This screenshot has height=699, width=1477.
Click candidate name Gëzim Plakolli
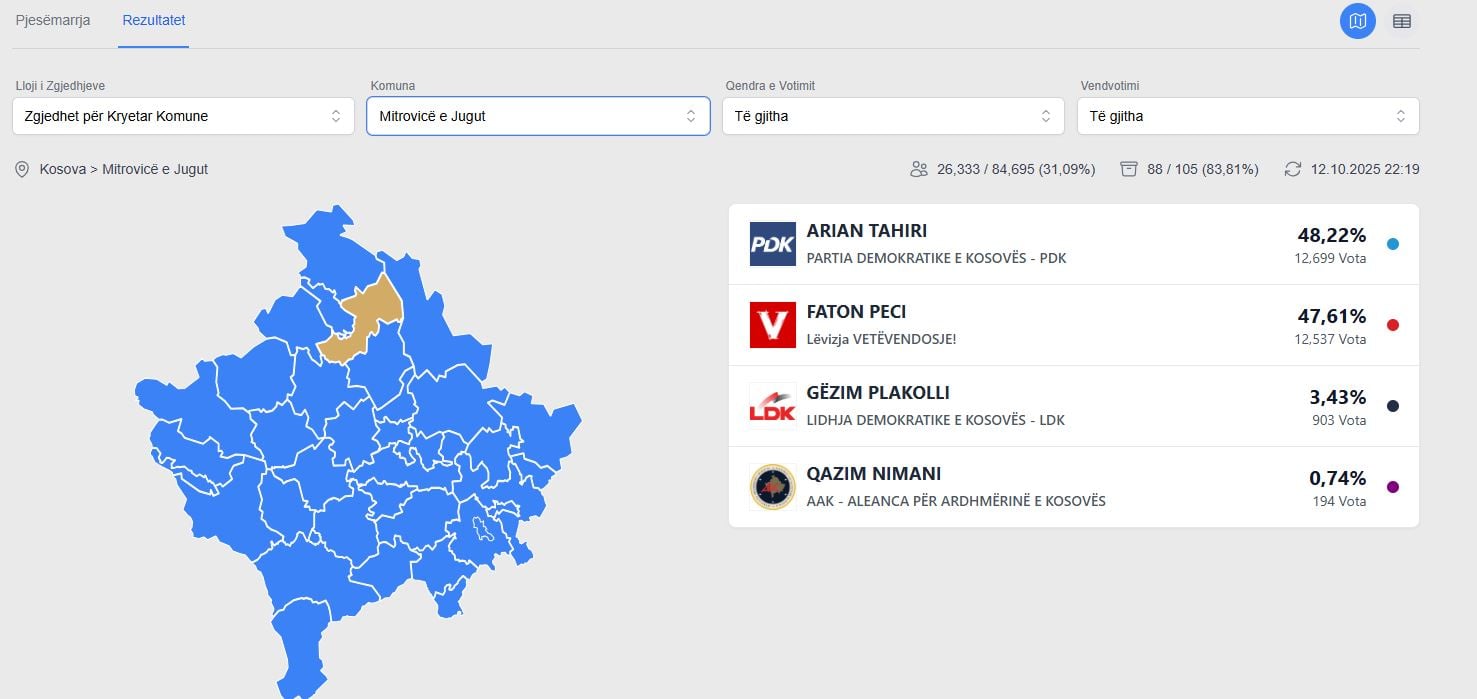pyautogui.click(x=878, y=393)
